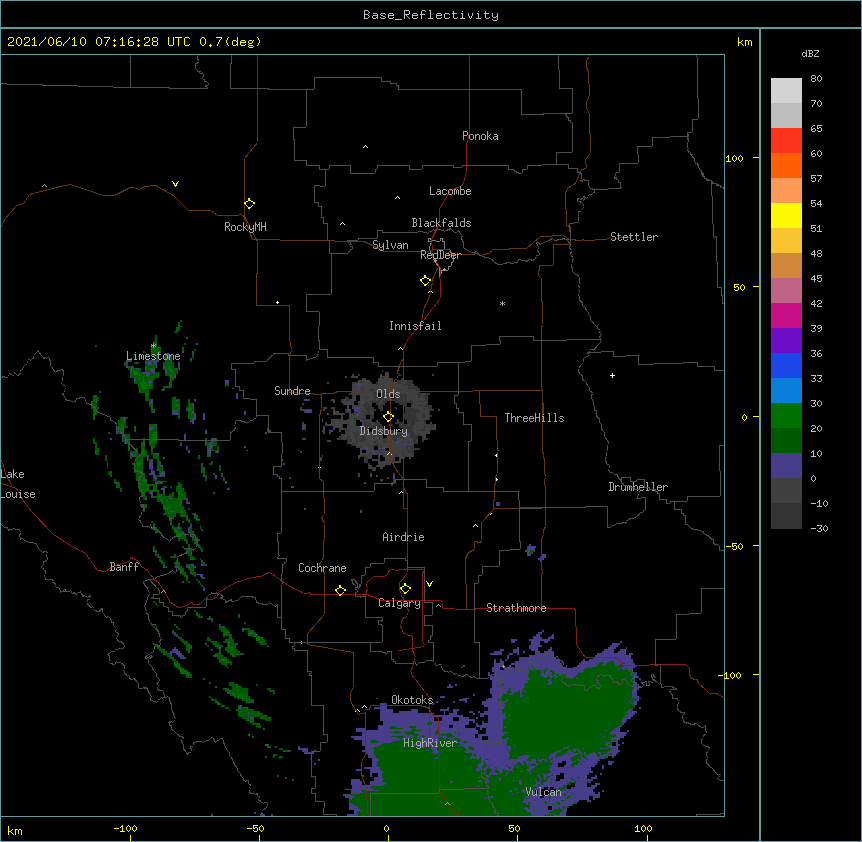Click the HighRiver label

click(430, 743)
